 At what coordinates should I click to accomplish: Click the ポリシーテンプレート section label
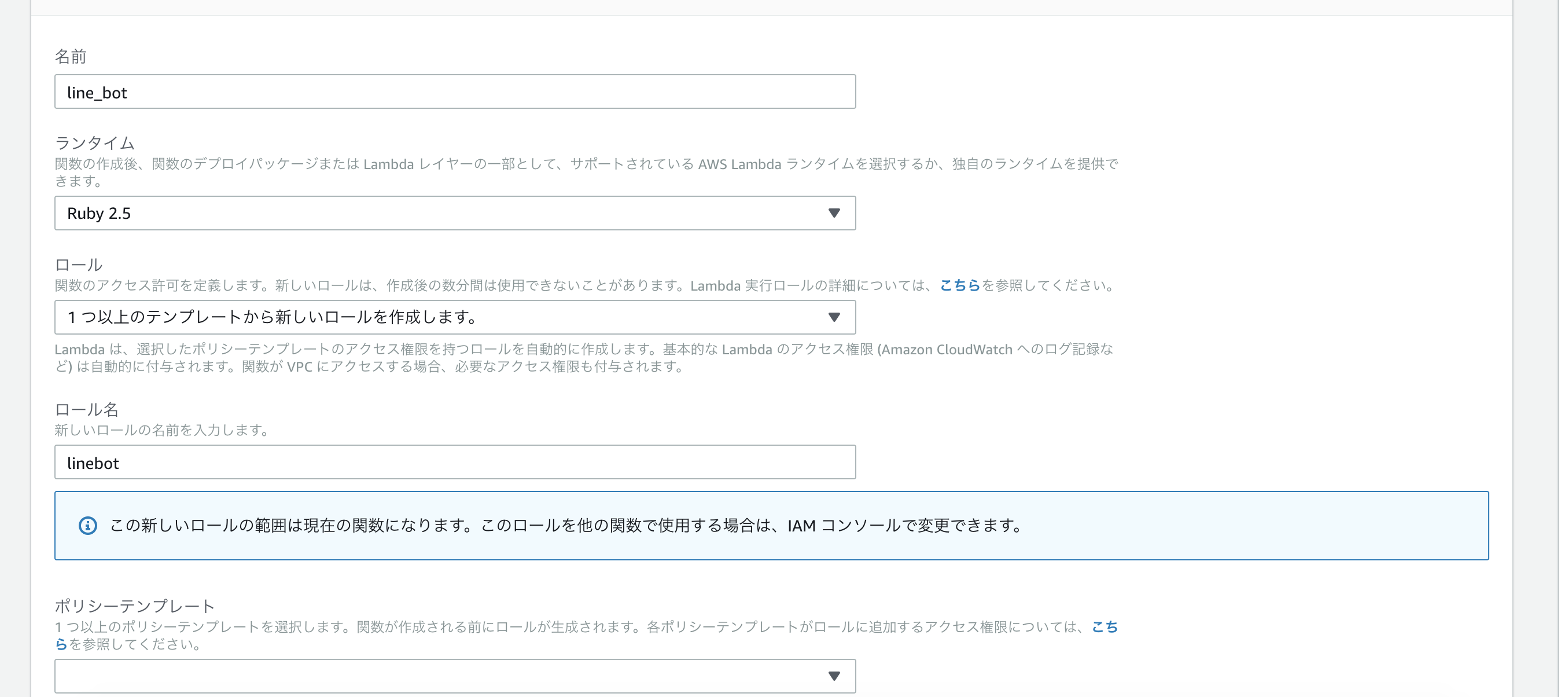coord(134,606)
